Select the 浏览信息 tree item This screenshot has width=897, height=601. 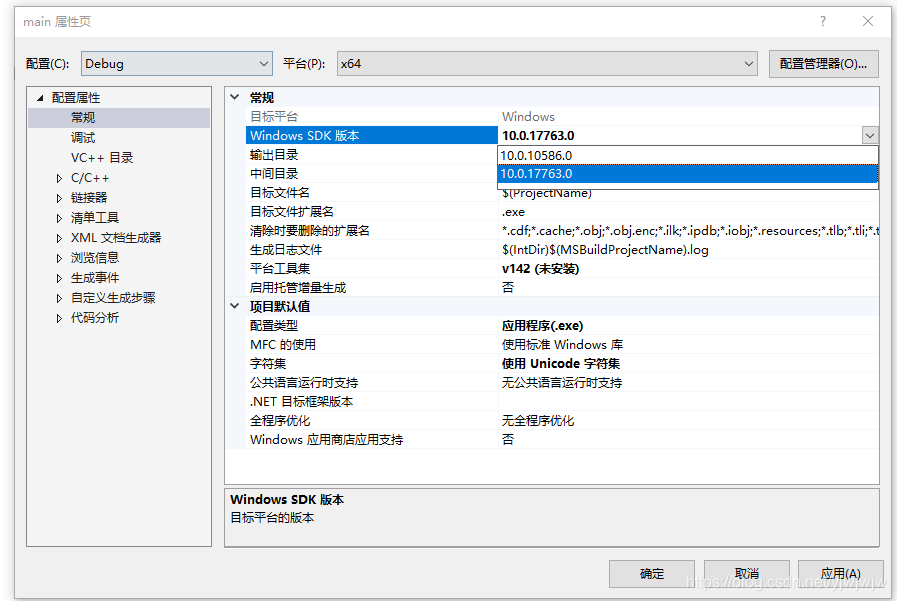tap(94, 258)
